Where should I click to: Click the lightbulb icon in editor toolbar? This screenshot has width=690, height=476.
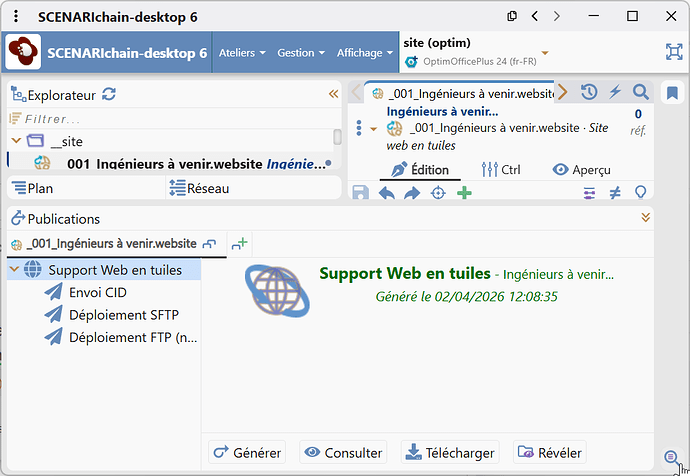[641, 192]
